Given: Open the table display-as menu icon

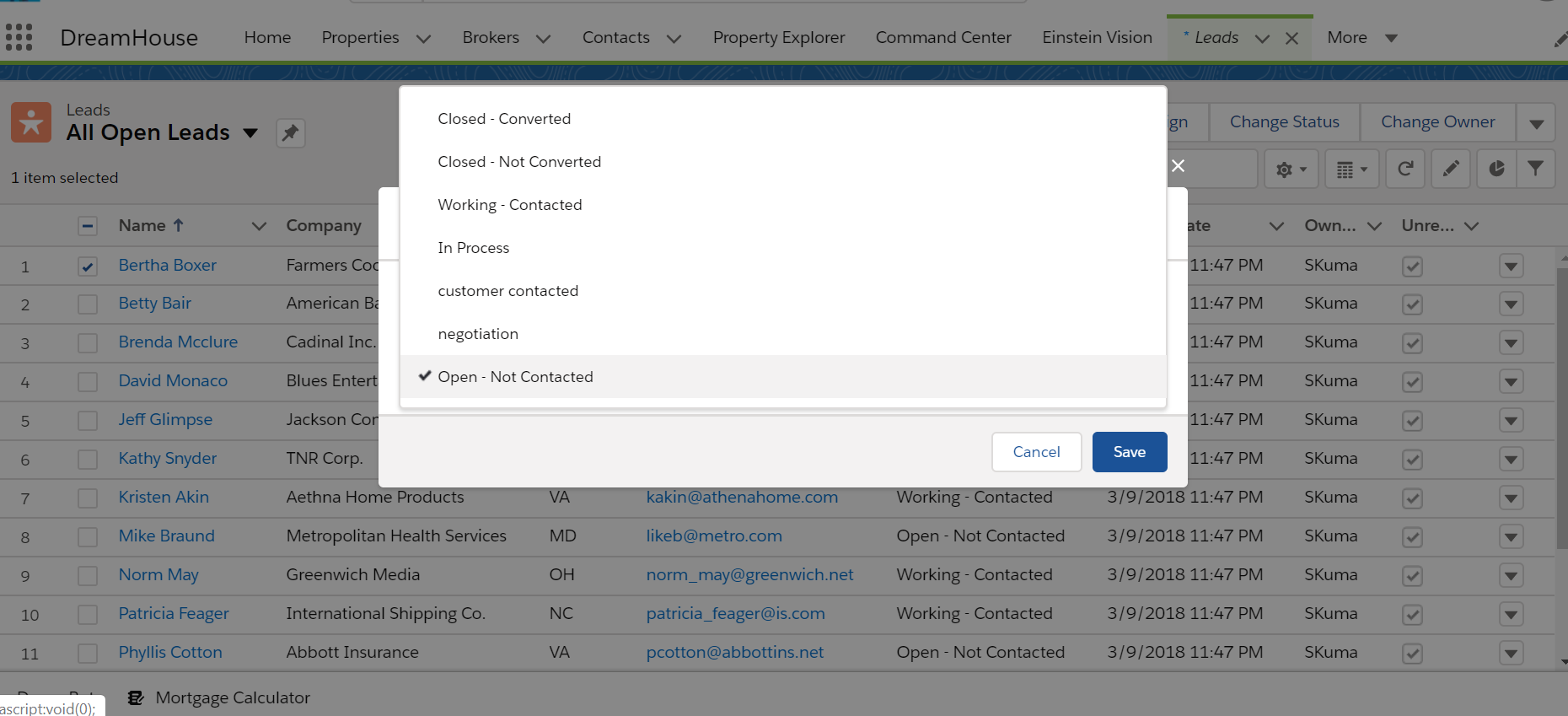Looking at the screenshot, I should tap(1351, 170).
